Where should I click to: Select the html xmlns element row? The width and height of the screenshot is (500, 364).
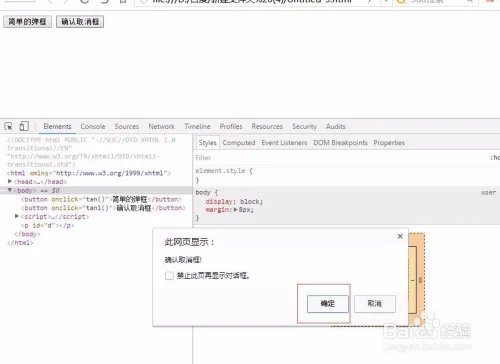89,173
